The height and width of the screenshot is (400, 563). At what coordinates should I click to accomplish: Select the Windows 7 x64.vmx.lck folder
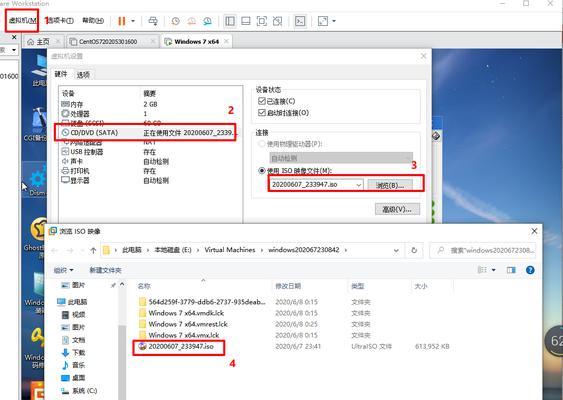coord(180,335)
